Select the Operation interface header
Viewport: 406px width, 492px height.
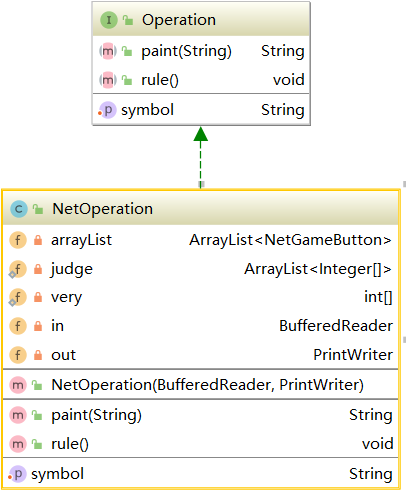201,20
